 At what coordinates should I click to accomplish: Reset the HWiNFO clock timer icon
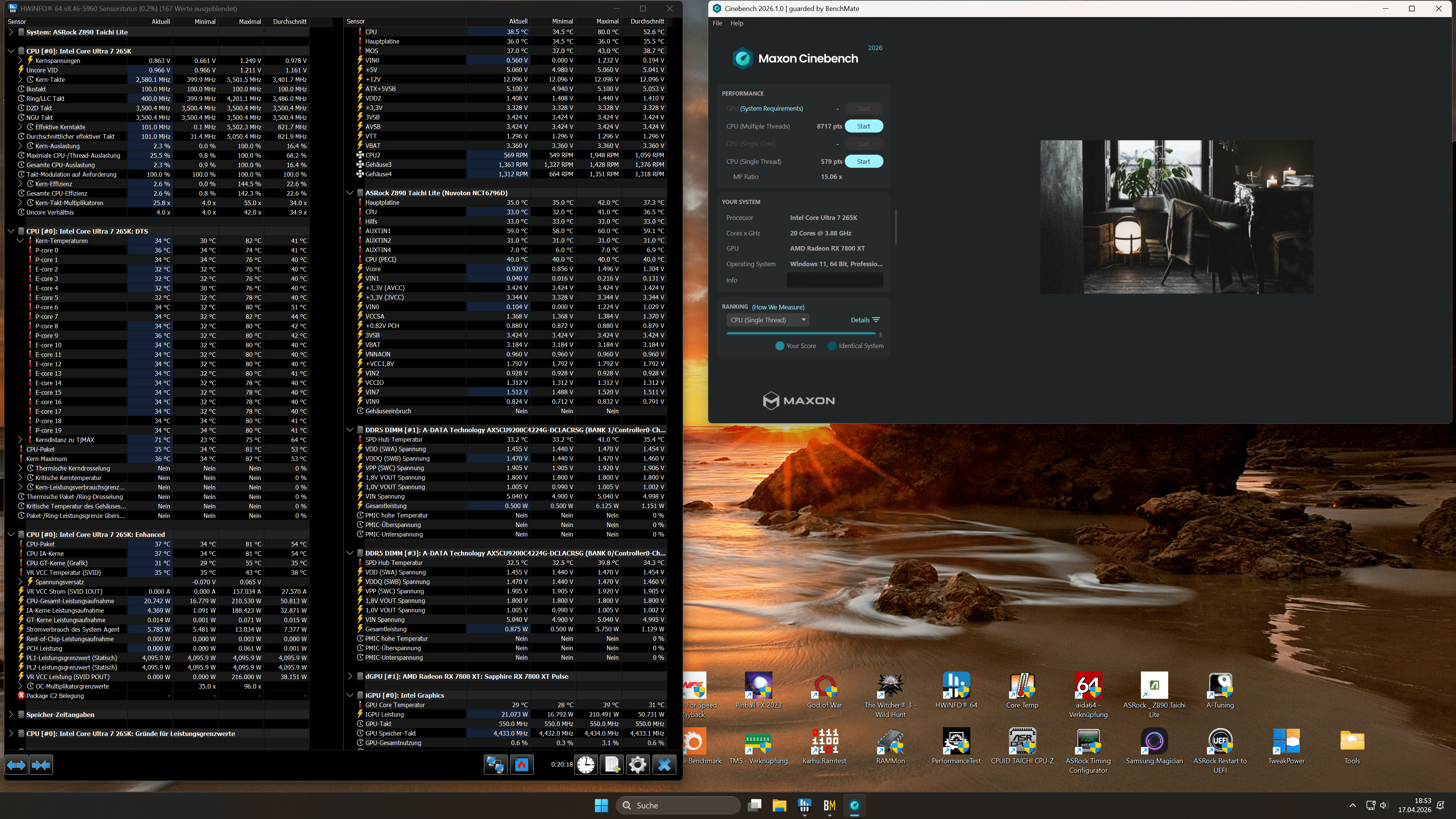pos(586,765)
